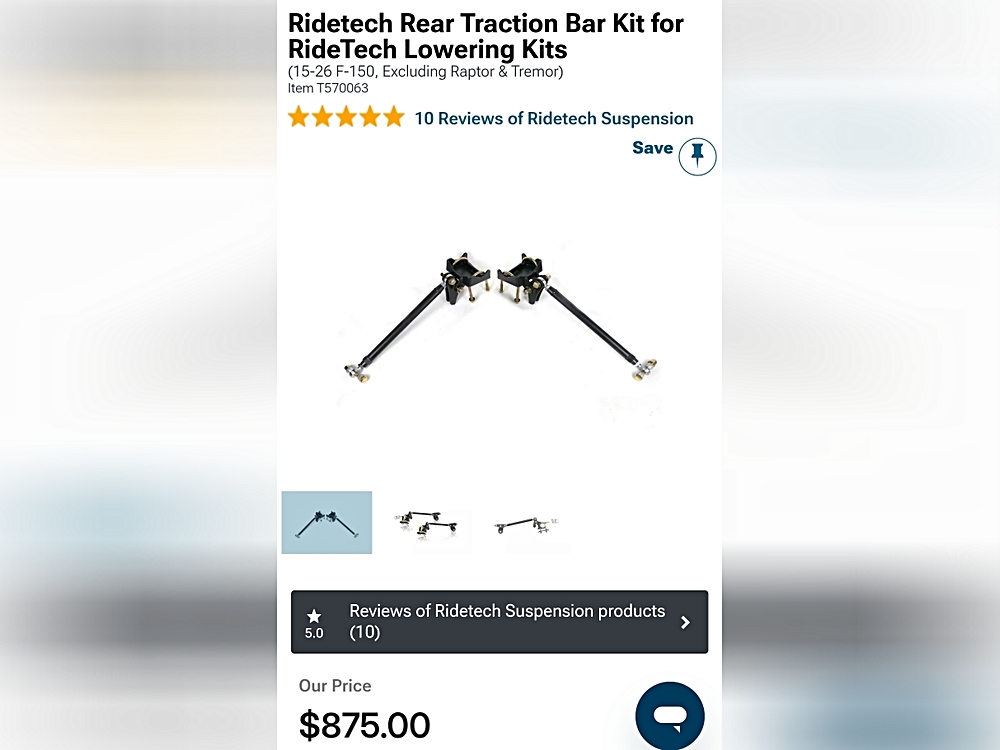Click the main traction bar product image
Screen dimensions: 1000x750
500,317
